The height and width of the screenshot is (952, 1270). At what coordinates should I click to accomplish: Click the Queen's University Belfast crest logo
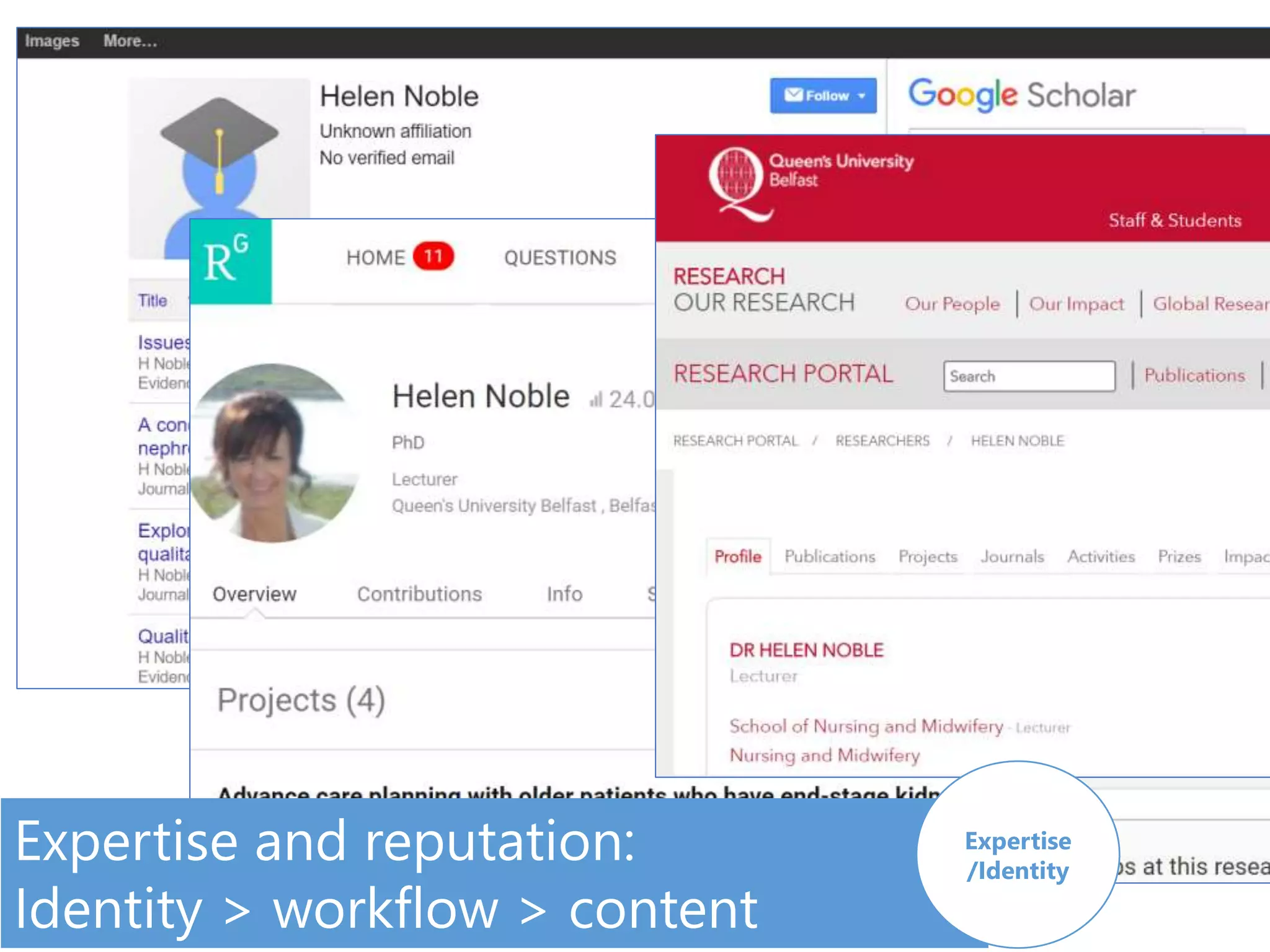(741, 185)
